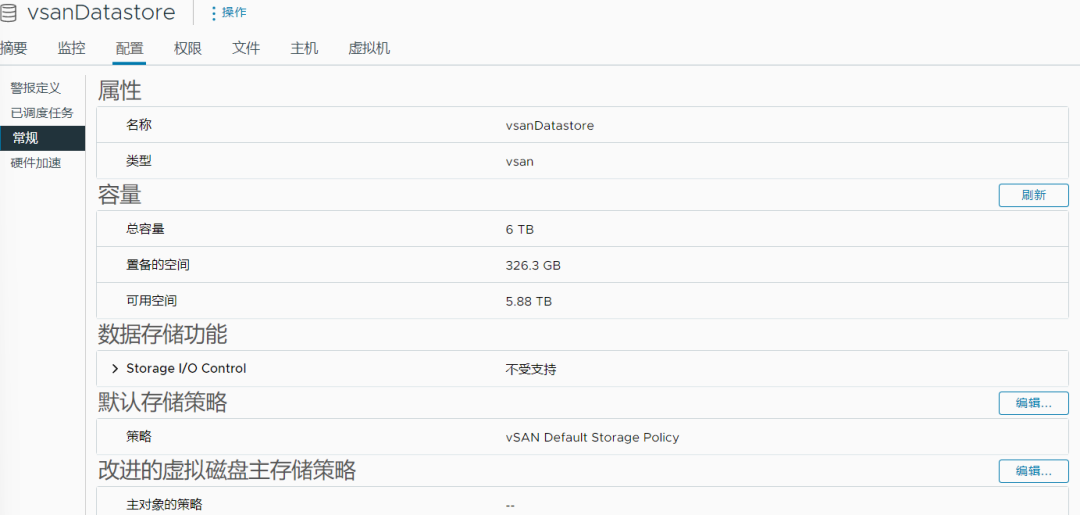Click the 类型 label
Viewport: 1080px width, 515px height.
pyautogui.click(x=138, y=161)
